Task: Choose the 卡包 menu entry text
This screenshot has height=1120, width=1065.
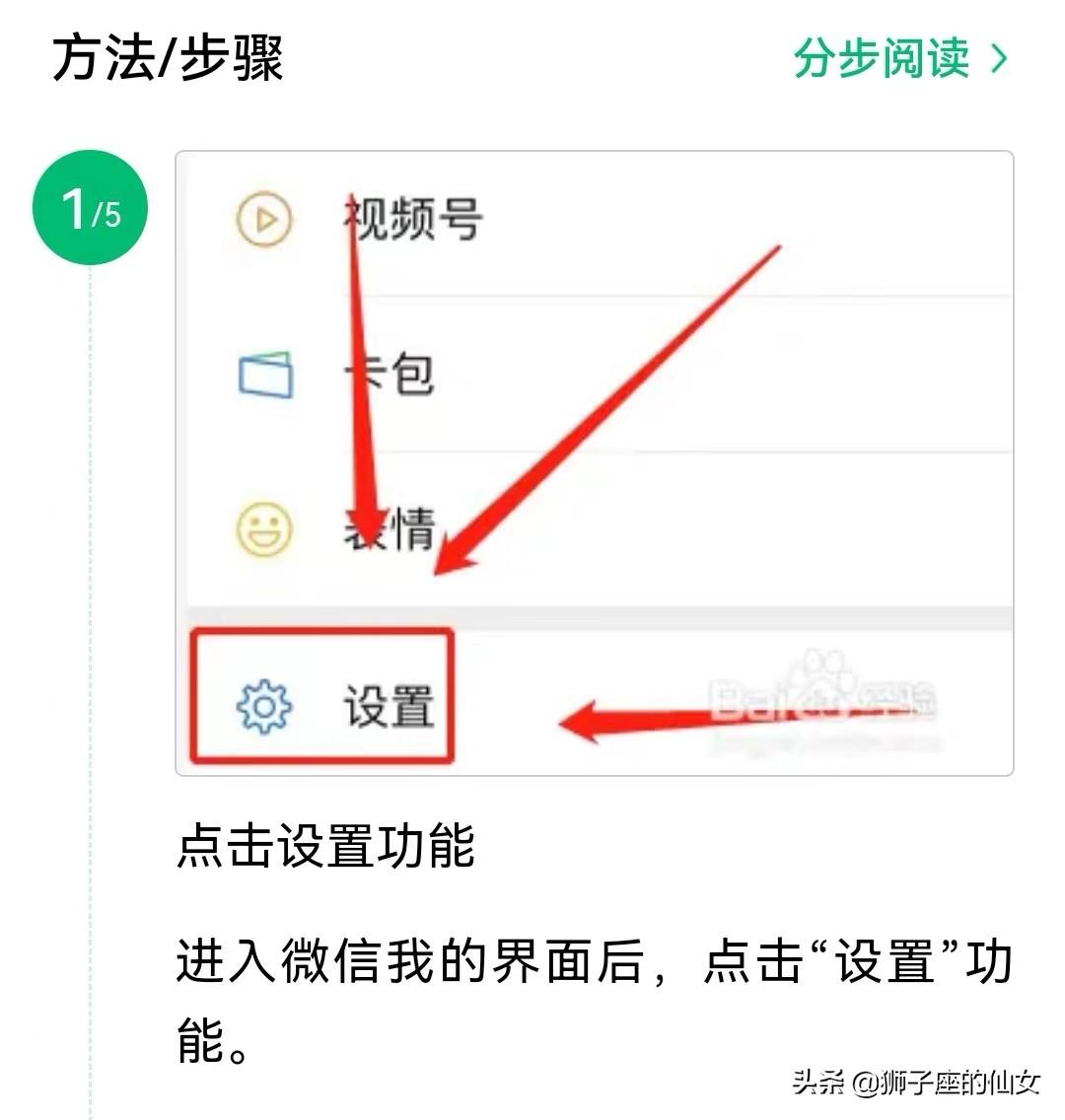Action: [x=389, y=374]
